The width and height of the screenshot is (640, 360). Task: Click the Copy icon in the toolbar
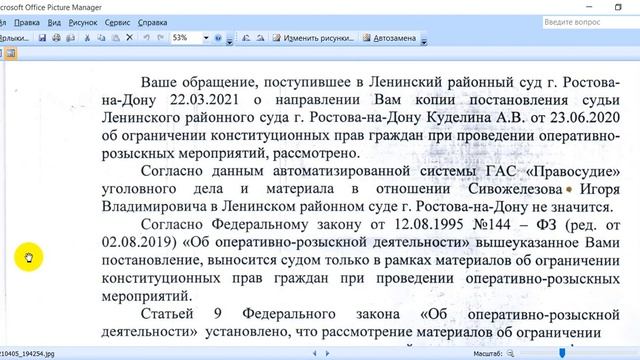[x=101, y=38]
